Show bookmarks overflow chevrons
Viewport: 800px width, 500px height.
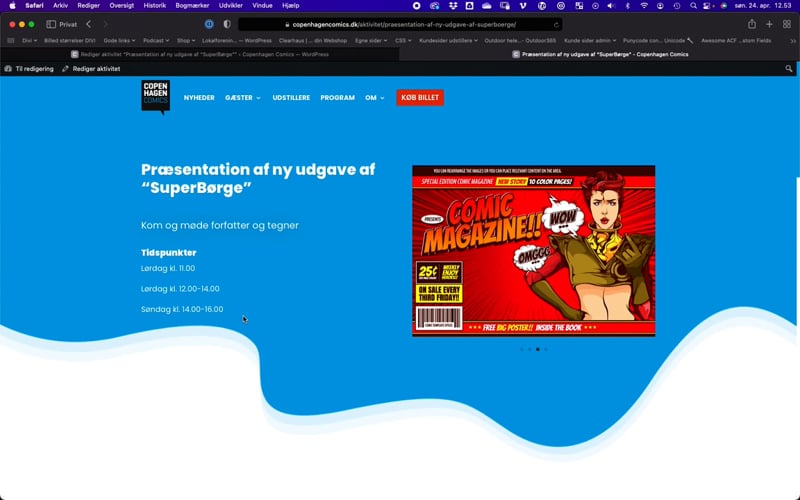click(x=792, y=40)
